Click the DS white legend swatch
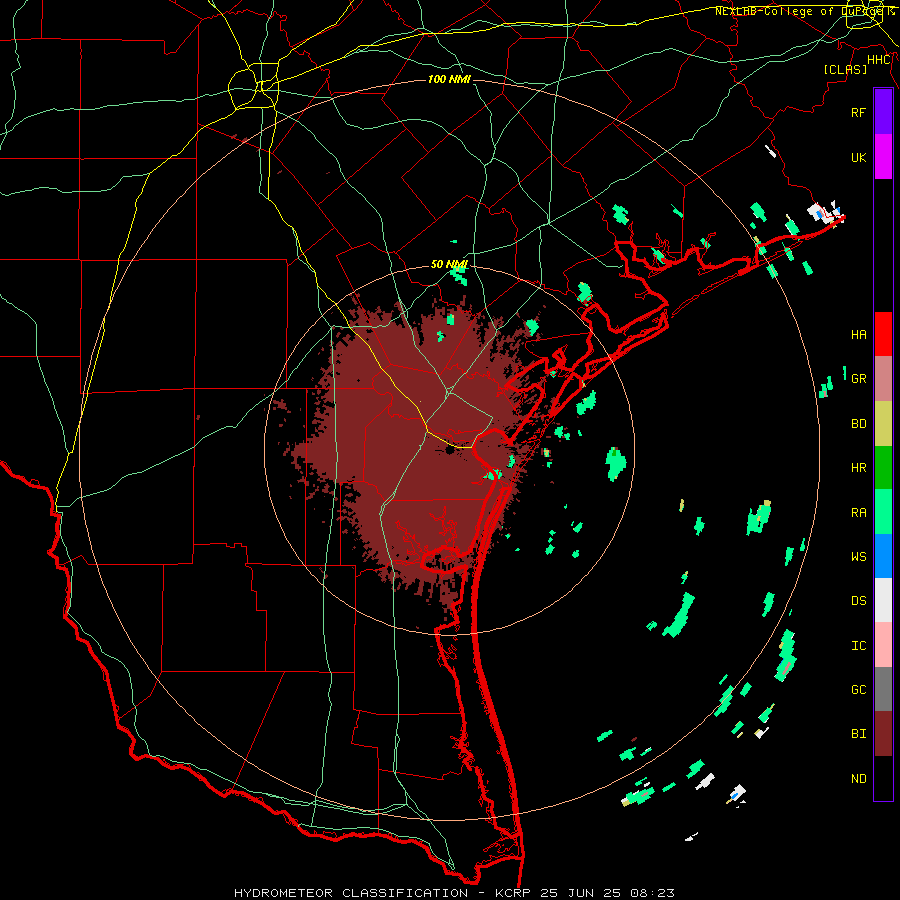Screen dimensions: 900x900 pyautogui.click(x=883, y=600)
